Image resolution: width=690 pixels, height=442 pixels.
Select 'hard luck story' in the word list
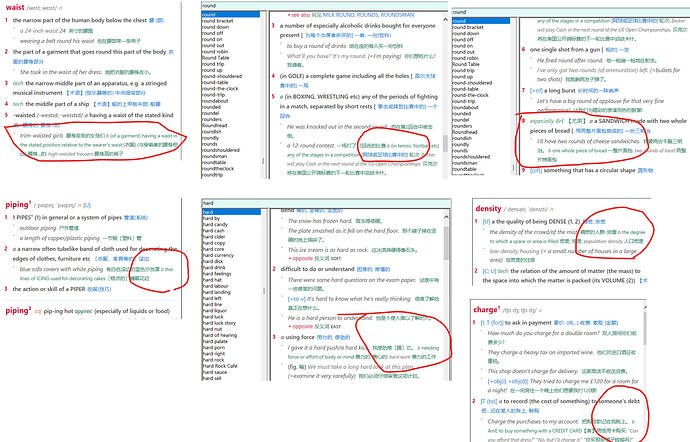tap(219, 323)
